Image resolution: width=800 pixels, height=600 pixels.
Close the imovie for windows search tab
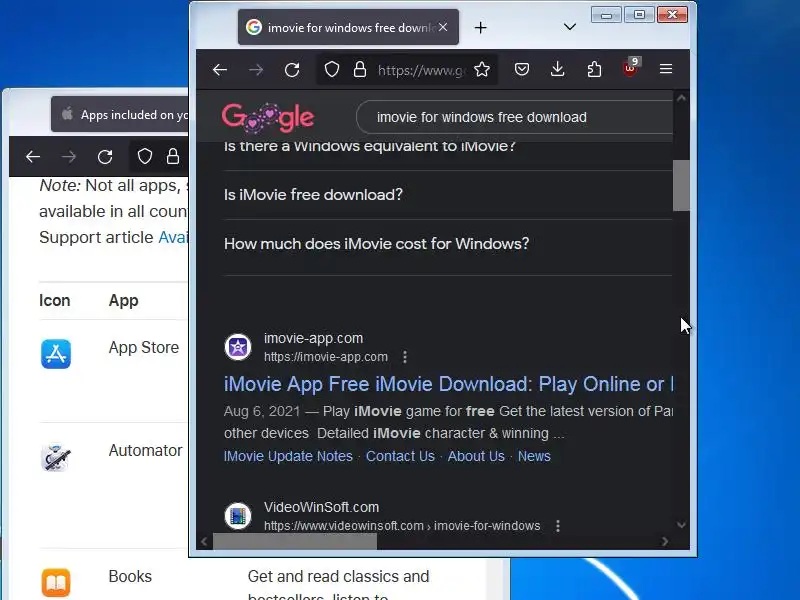(443, 27)
